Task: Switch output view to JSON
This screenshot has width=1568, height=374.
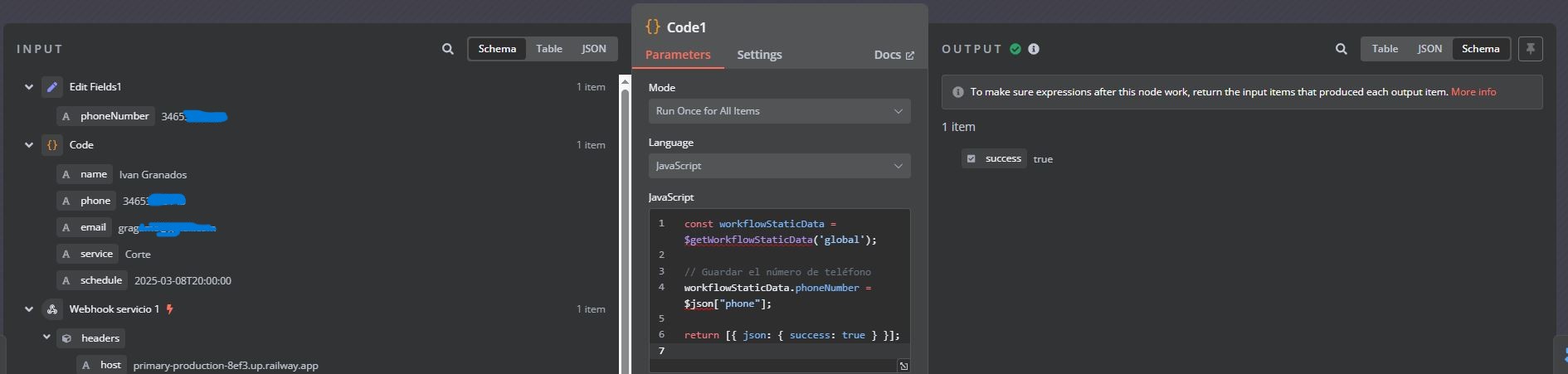Action: point(1429,49)
